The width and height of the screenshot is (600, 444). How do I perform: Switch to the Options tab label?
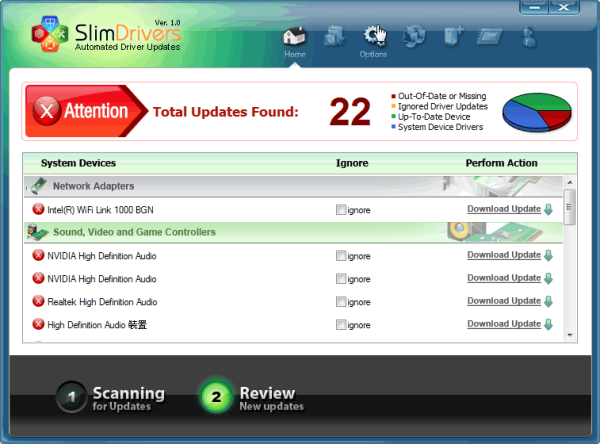click(373, 54)
